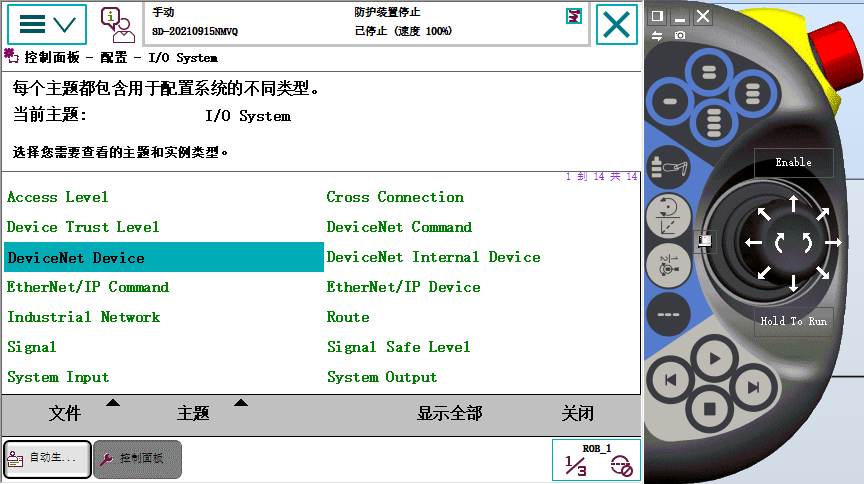
Task: Select EtherNet/IP Device entry
Action: pyautogui.click(x=403, y=287)
